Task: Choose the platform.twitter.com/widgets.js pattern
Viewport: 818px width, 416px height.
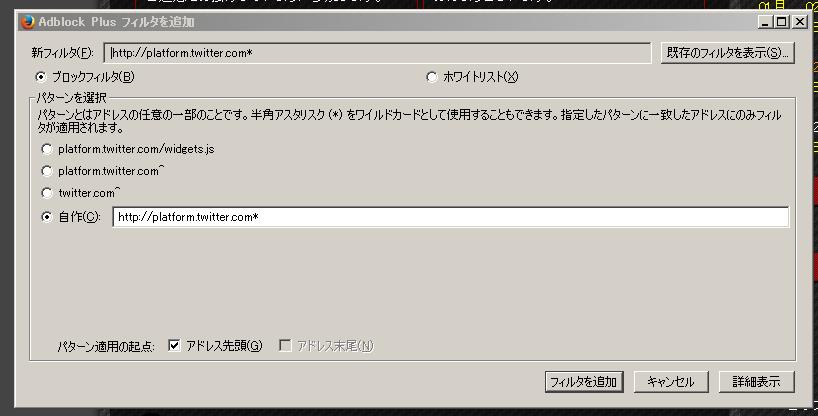Action: pyautogui.click(x=47, y=149)
